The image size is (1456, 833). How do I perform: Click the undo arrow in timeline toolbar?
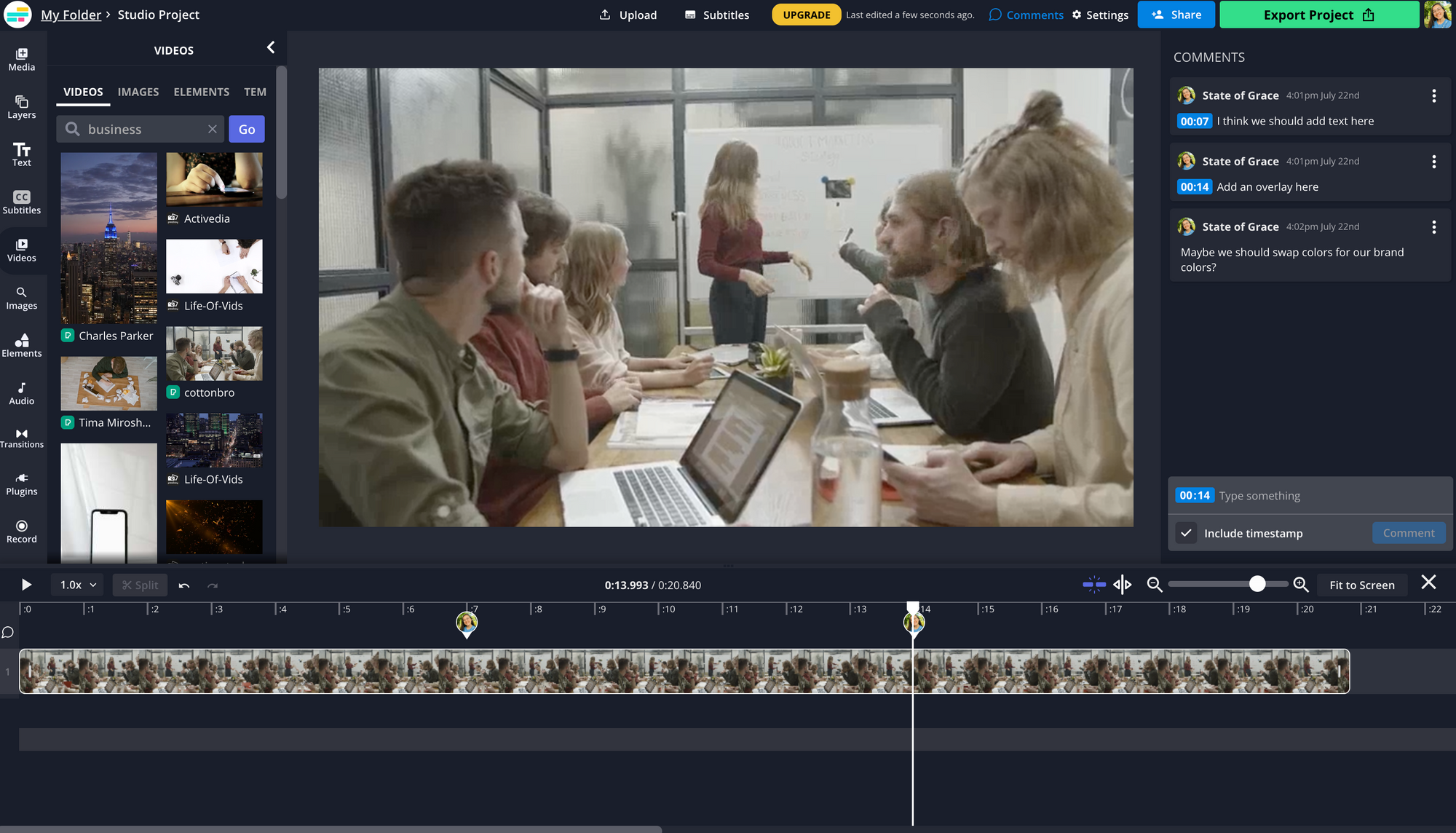pyautogui.click(x=184, y=585)
